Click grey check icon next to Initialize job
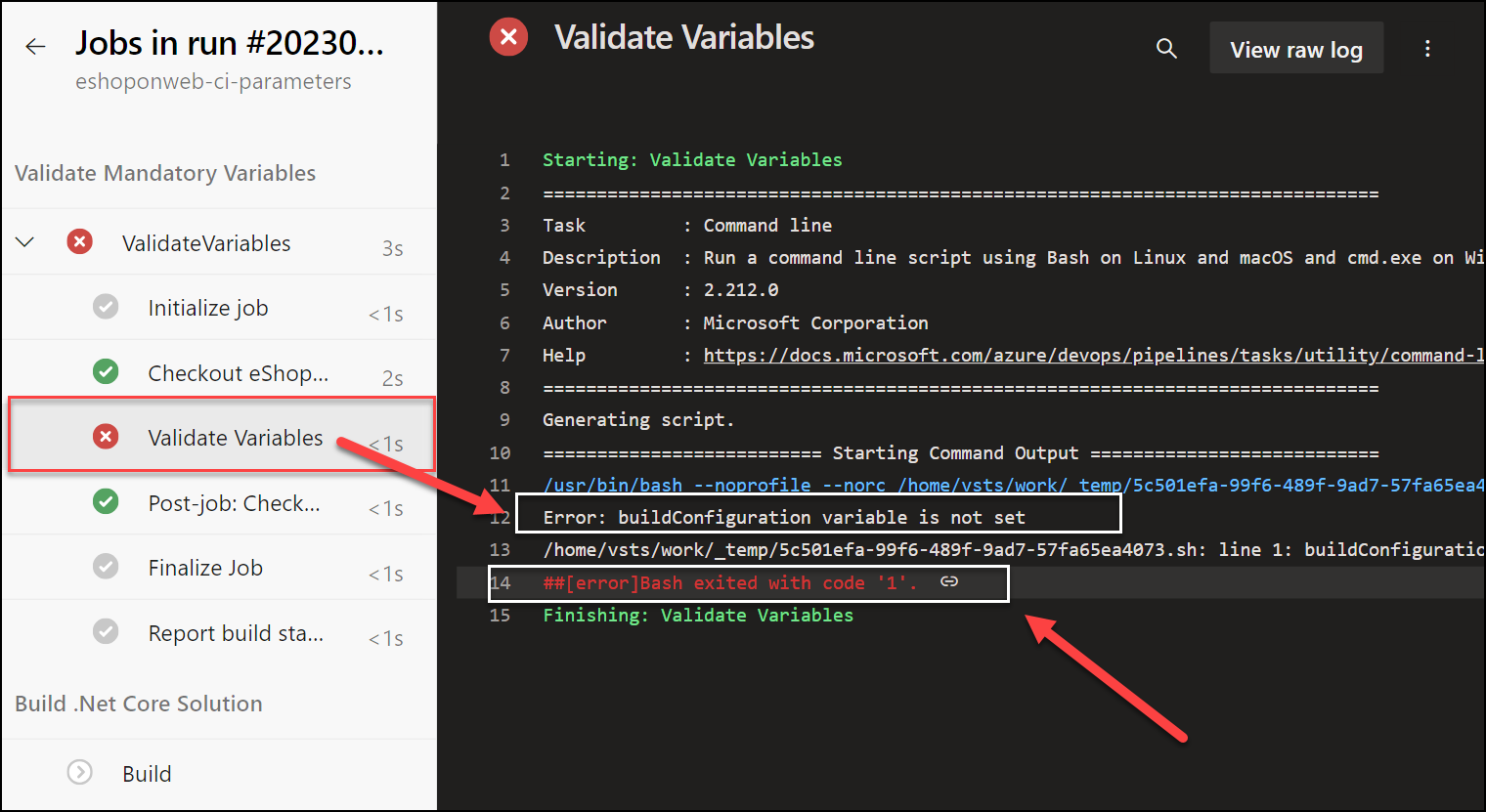The width and height of the screenshot is (1486, 812). (x=106, y=307)
